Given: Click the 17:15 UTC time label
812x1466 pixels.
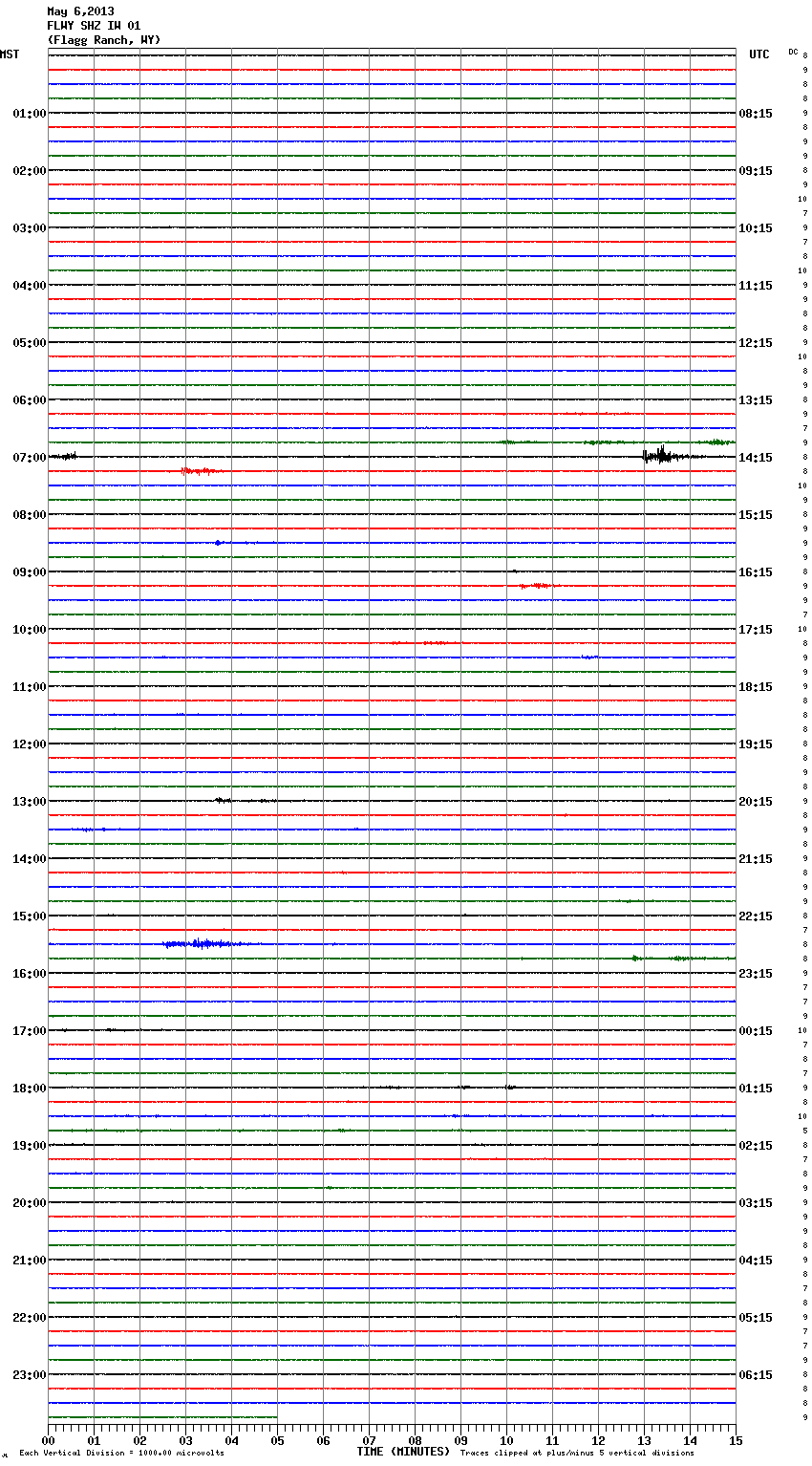Looking at the screenshot, I should (756, 630).
